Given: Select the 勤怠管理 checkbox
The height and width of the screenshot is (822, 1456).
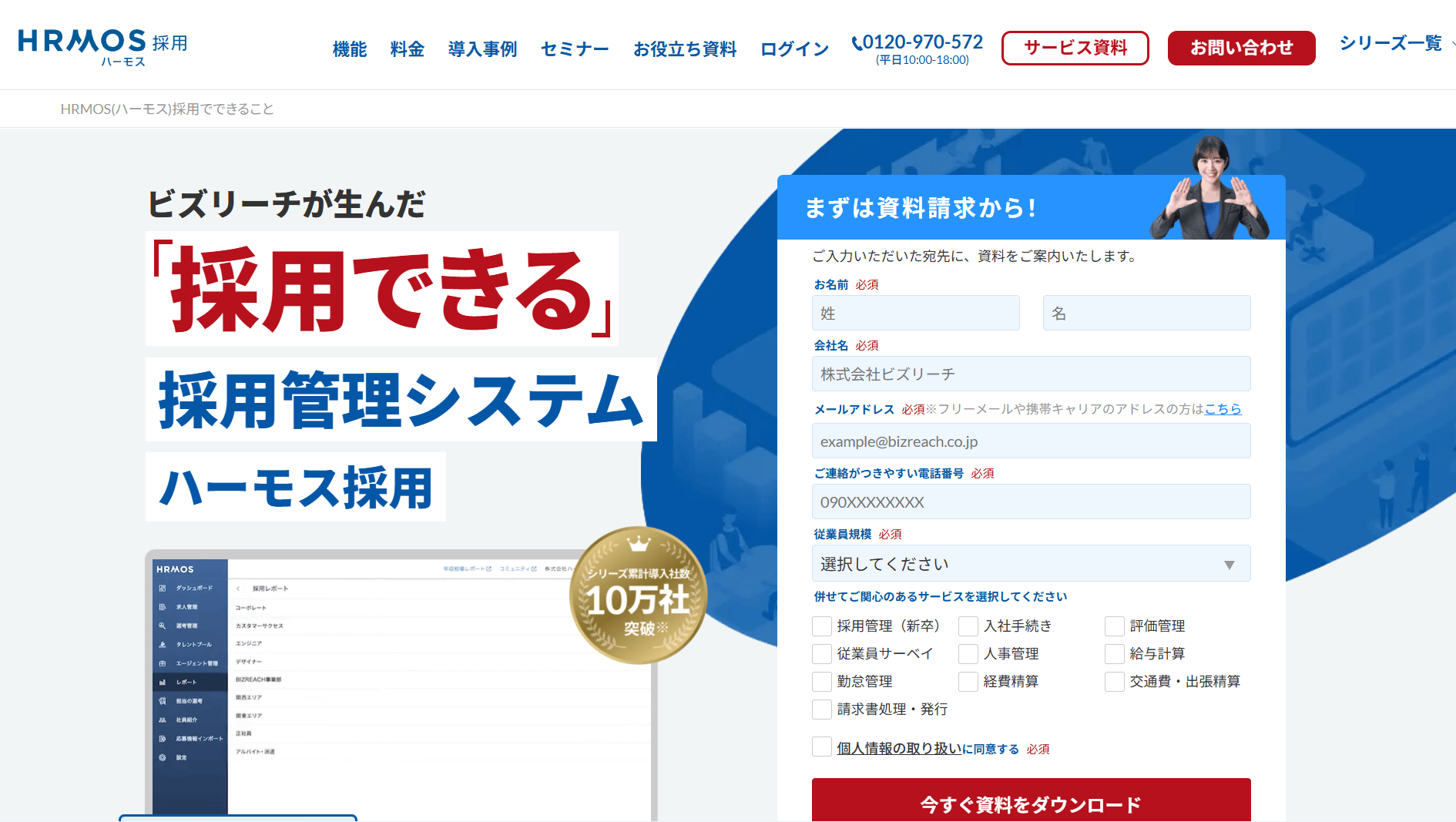Looking at the screenshot, I should (822, 682).
